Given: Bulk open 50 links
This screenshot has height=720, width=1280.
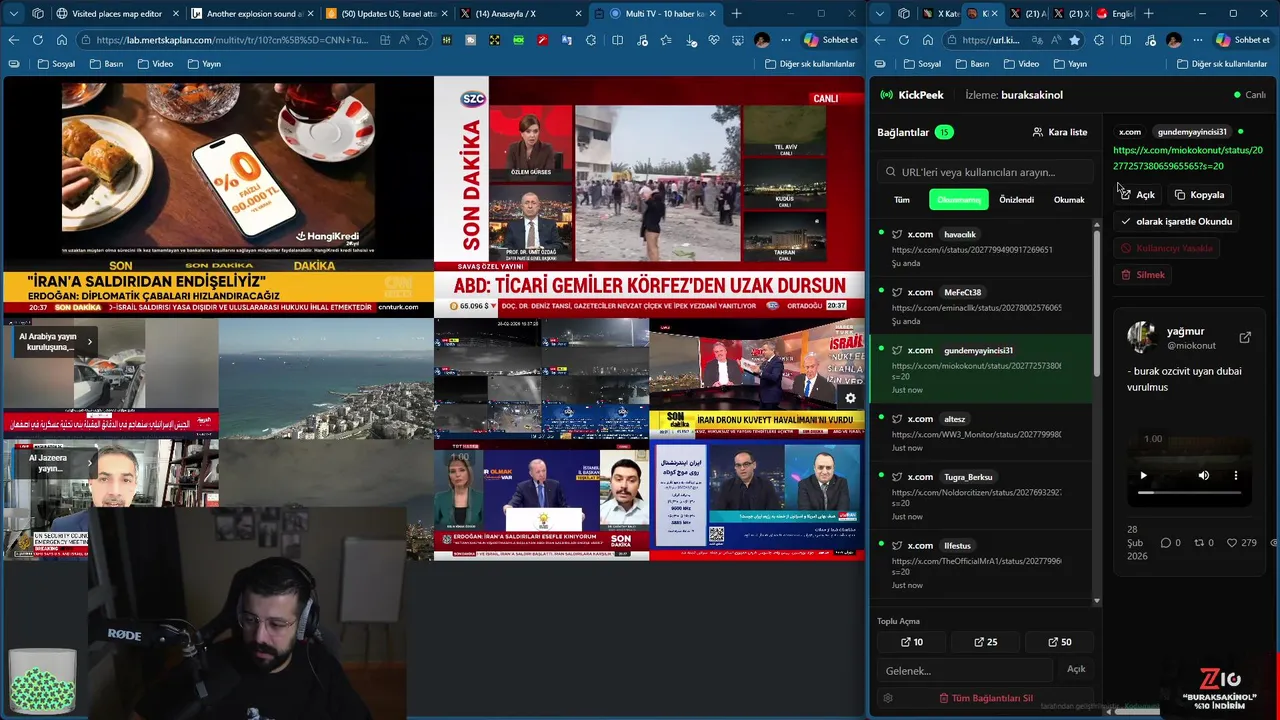Looking at the screenshot, I should click(1060, 642).
